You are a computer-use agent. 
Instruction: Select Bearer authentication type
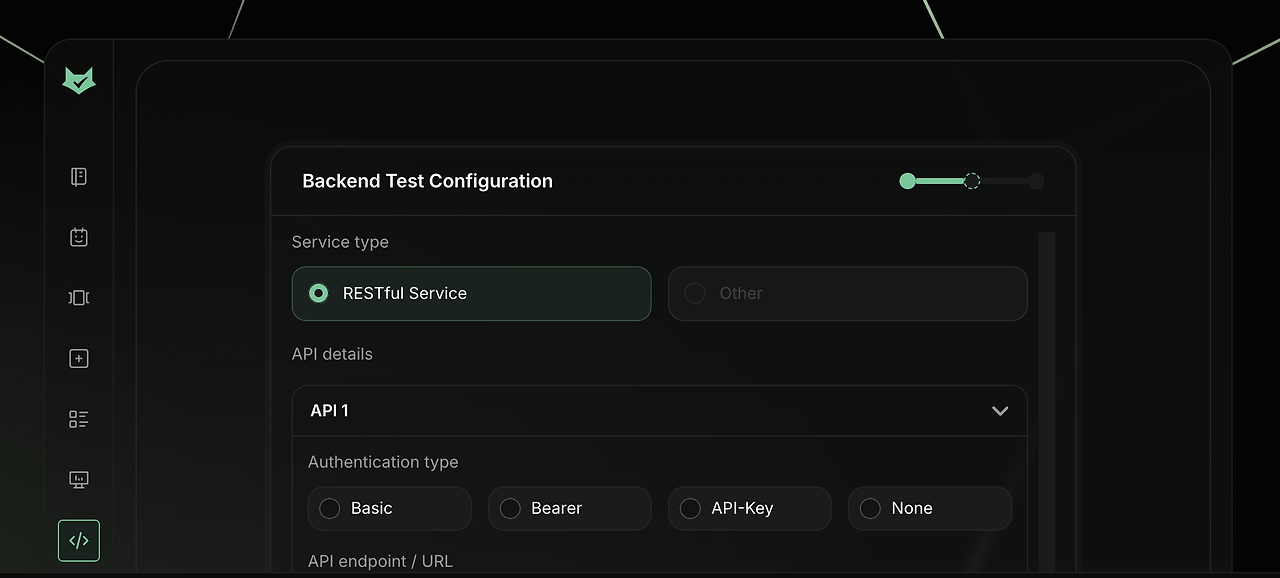click(x=510, y=509)
